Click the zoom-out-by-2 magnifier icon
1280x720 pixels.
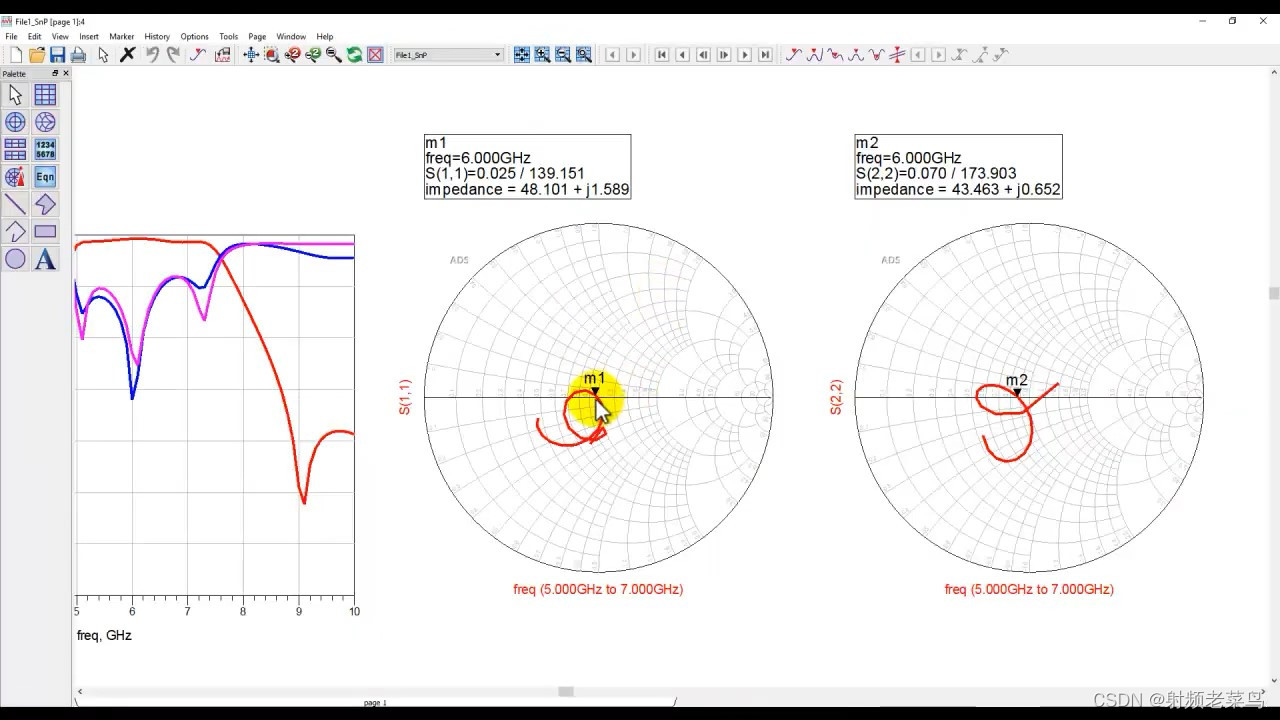pos(313,55)
